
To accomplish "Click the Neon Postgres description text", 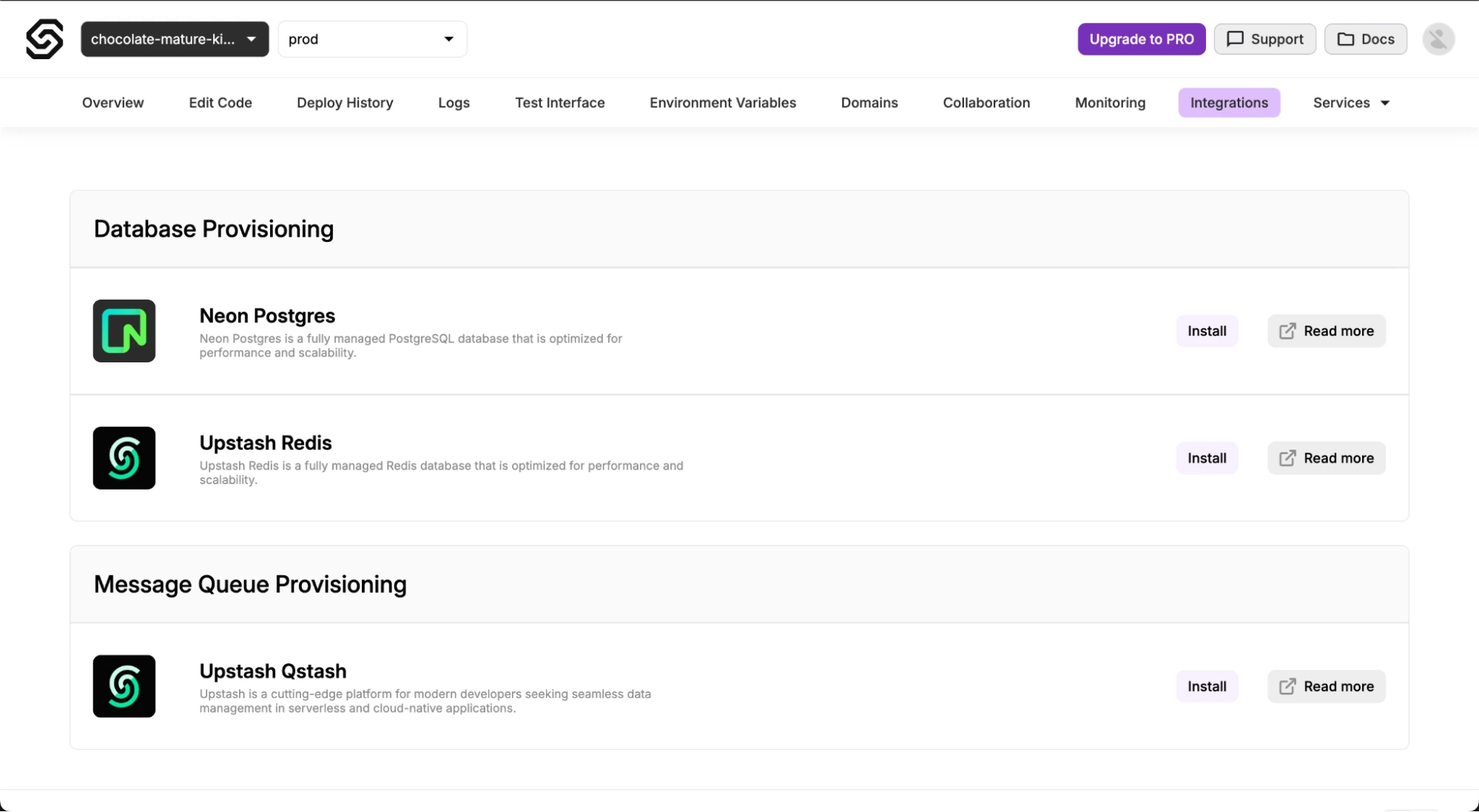I will click(x=411, y=345).
